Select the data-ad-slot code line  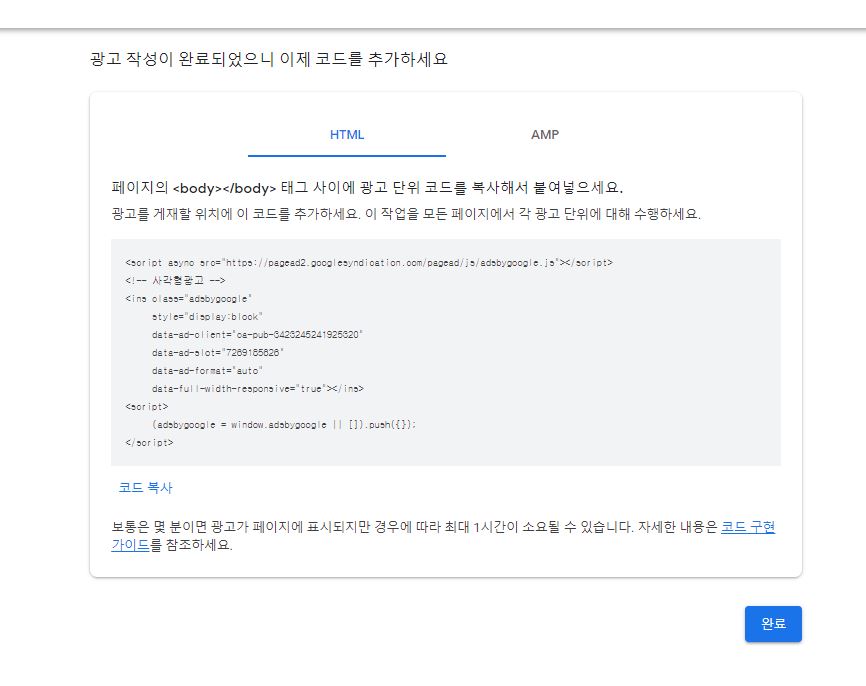(218, 352)
